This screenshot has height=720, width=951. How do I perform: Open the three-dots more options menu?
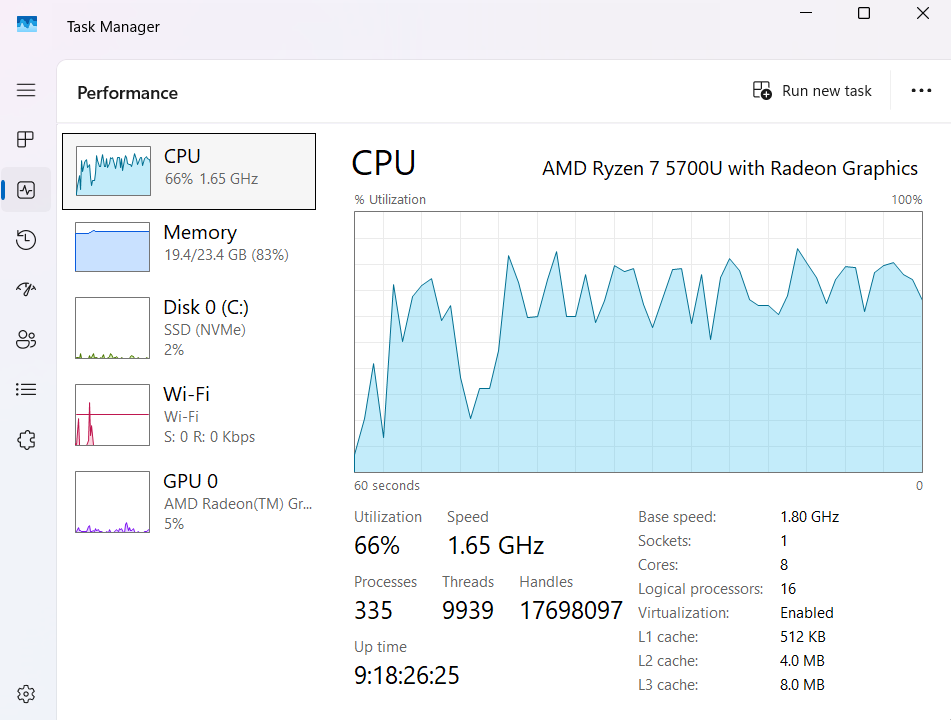coord(921,91)
